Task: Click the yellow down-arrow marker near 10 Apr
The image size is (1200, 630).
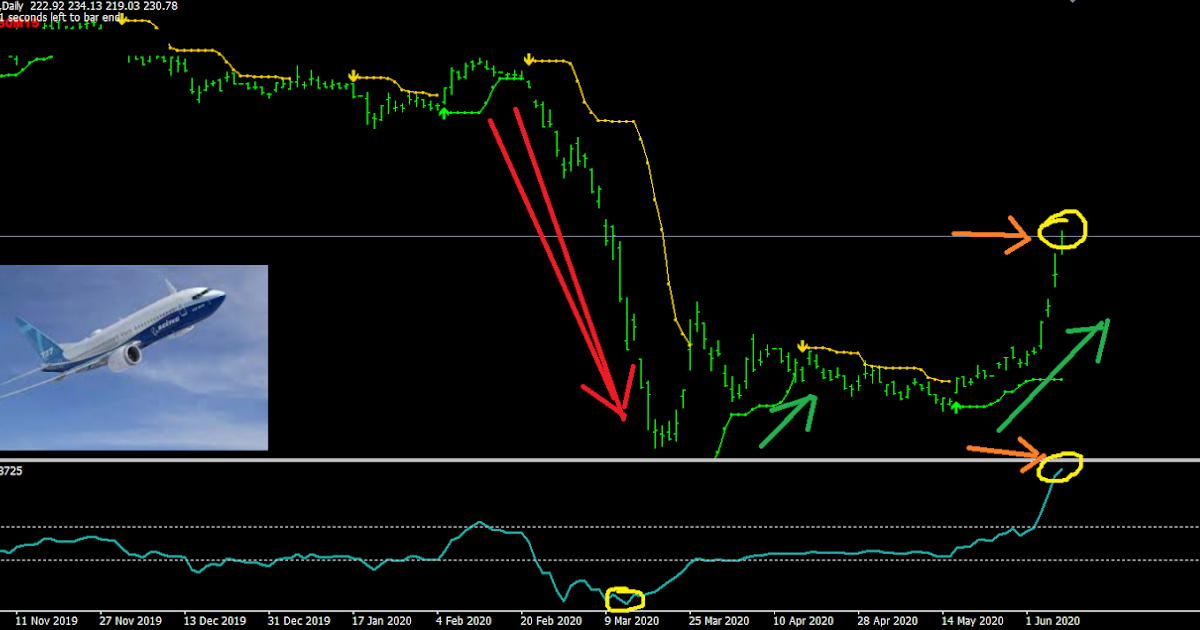Action: (x=802, y=344)
